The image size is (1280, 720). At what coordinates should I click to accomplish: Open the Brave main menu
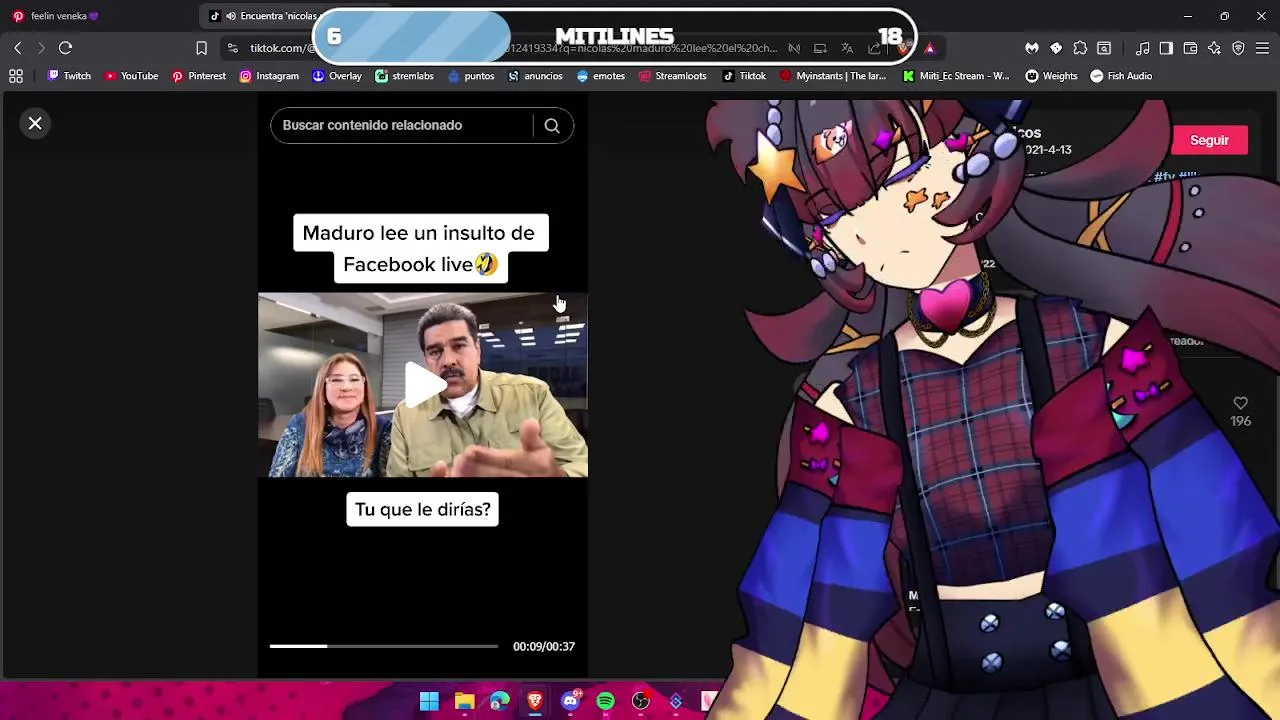click(x=1262, y=48)
